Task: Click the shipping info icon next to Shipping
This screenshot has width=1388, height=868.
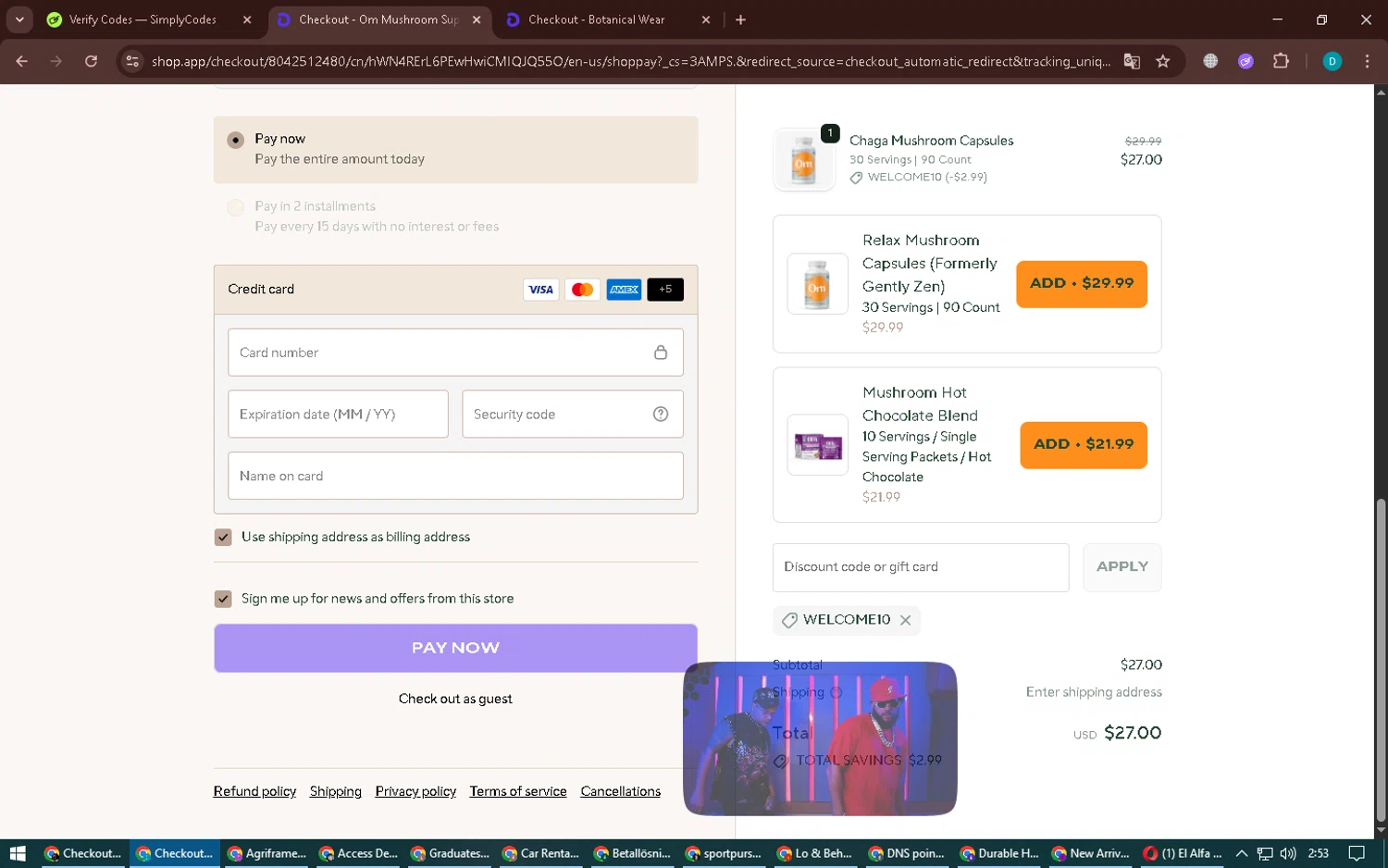Action: (837, 692)
